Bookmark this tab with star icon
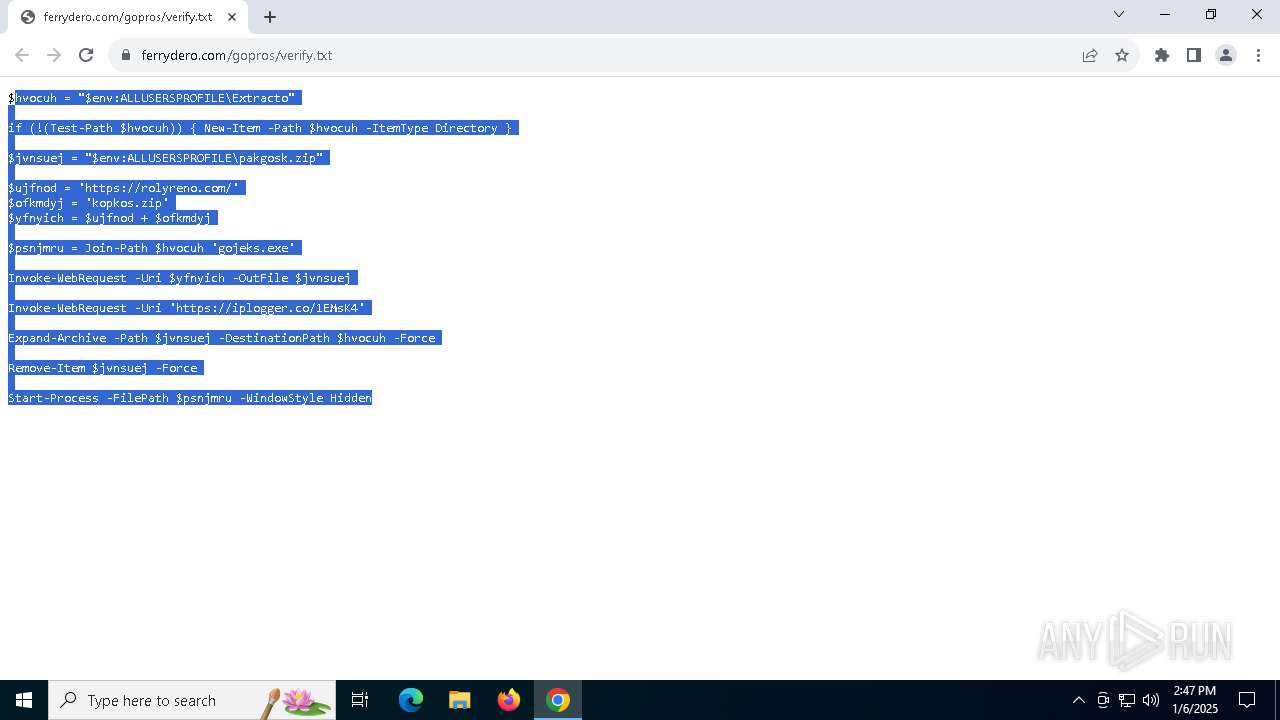The height and width of the screenshot is (720, 1280). point(1122,55)
